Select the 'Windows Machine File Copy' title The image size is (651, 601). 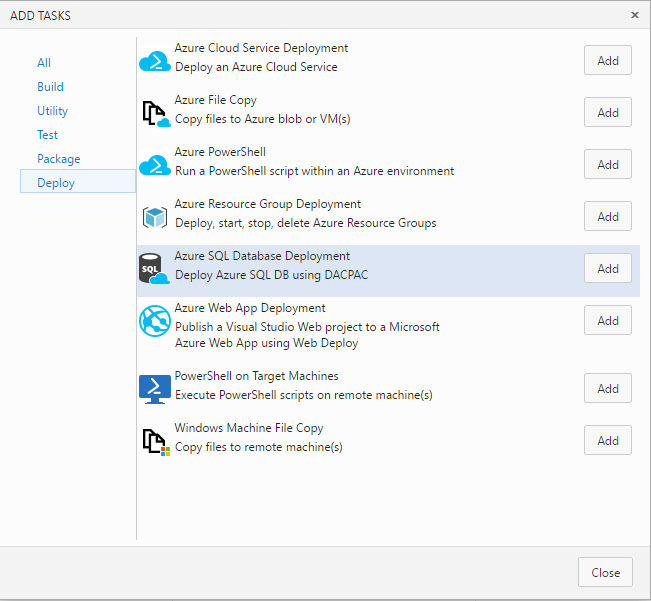pyautogui.click(x=249, y=428)
